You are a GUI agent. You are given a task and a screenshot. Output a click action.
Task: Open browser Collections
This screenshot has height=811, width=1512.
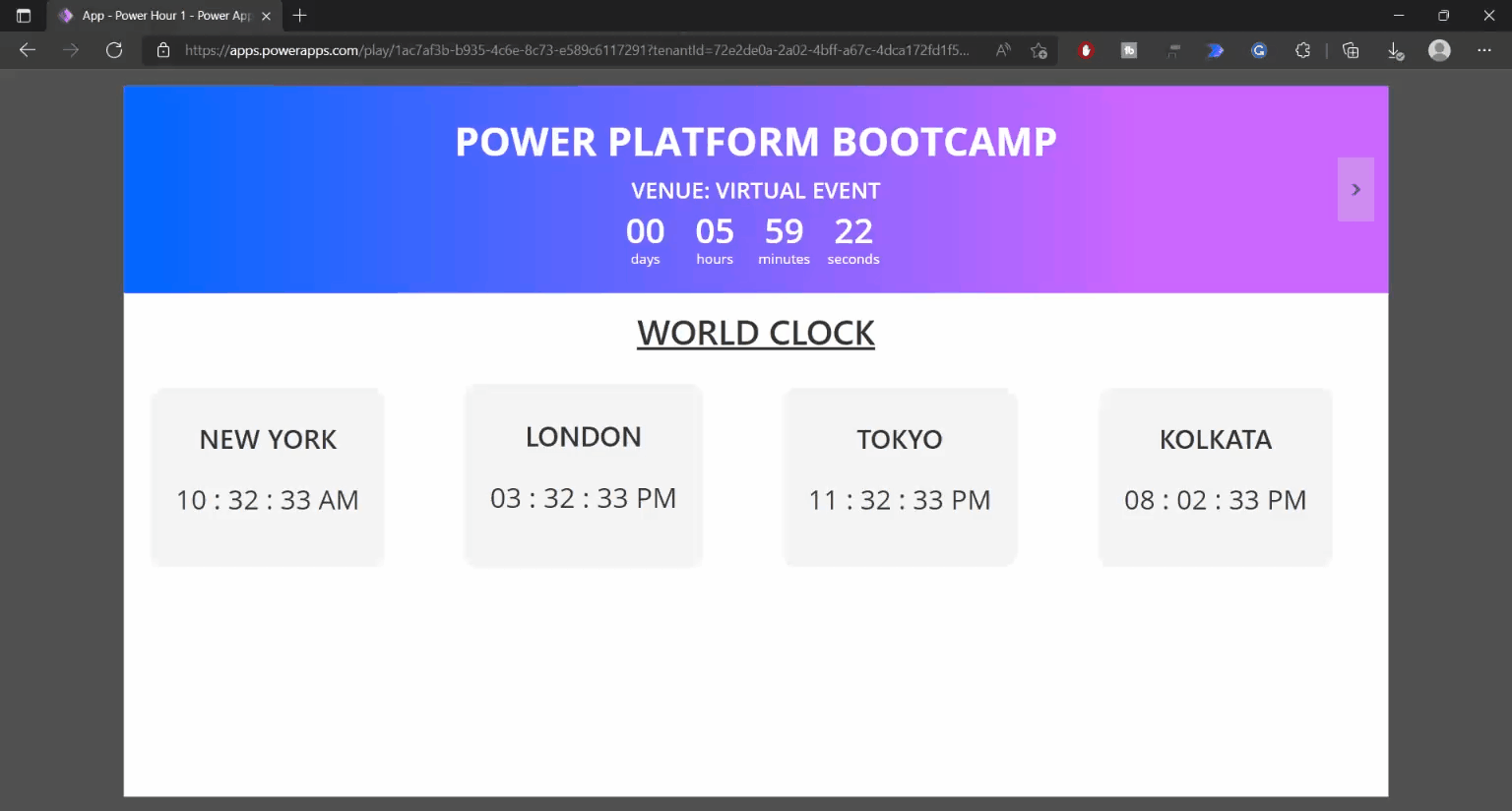(x=1351, y=50)
